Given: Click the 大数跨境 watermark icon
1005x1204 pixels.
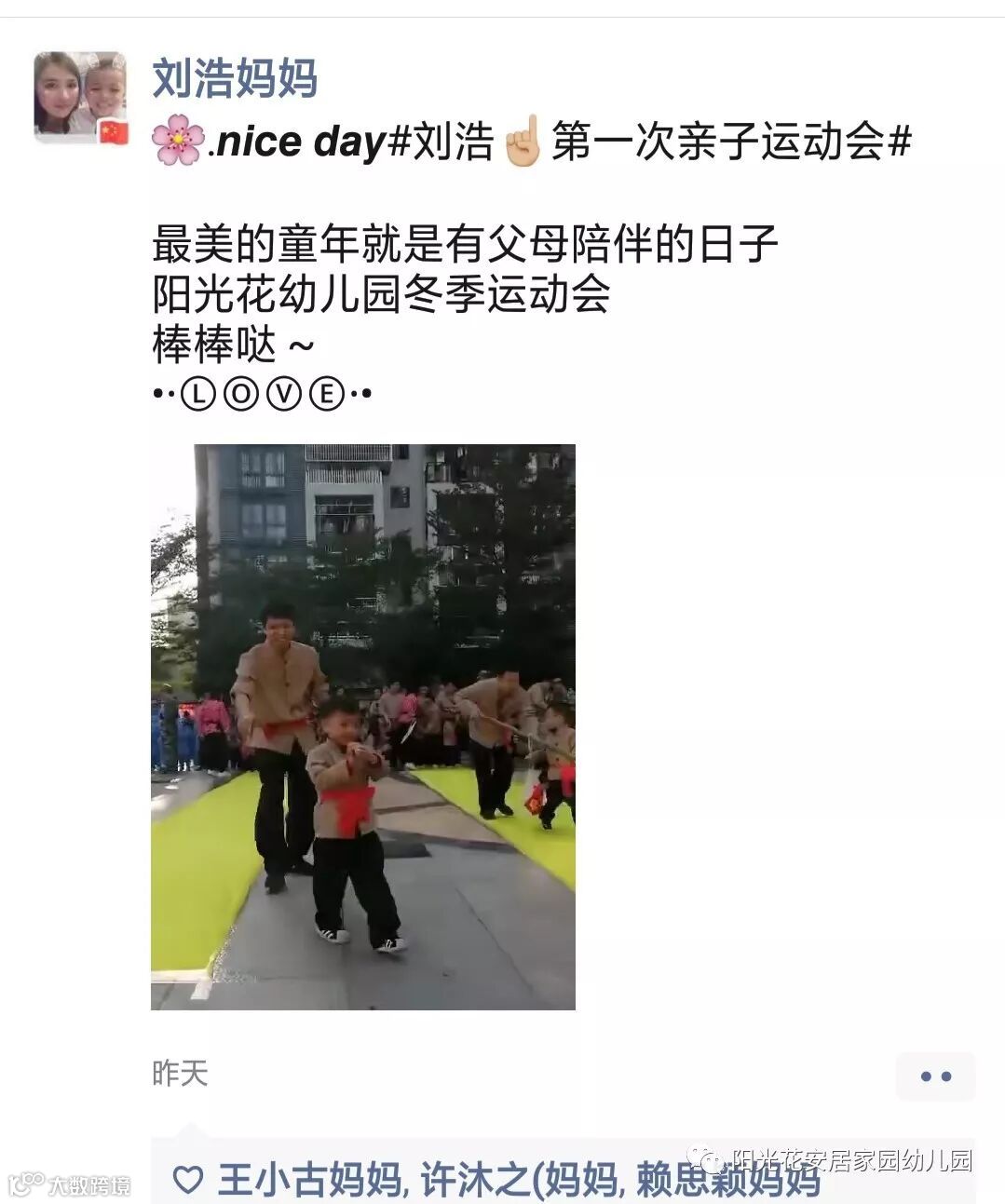Looking at the screenshot, I should click(69, 1184).
